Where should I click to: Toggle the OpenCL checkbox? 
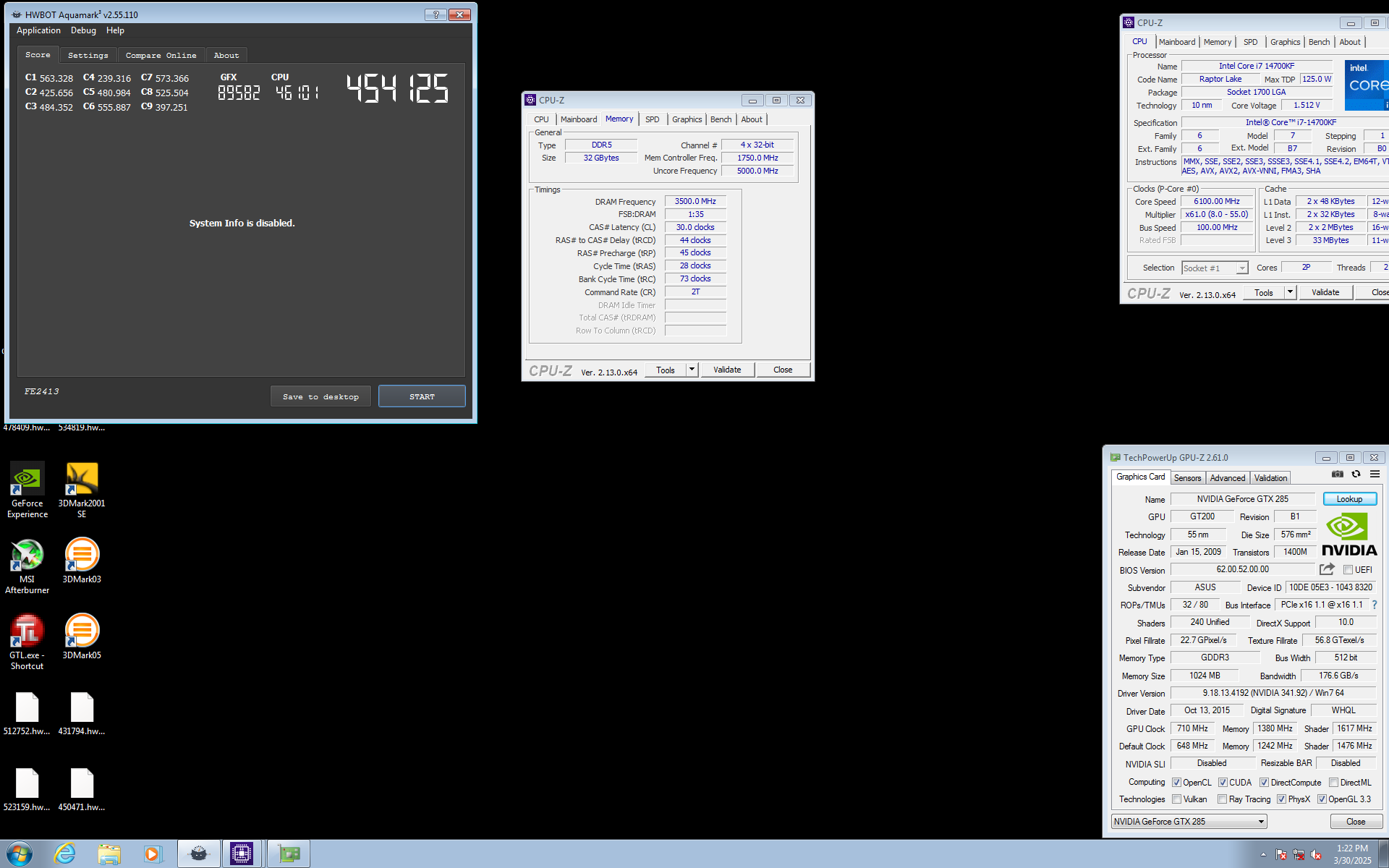1176,783
